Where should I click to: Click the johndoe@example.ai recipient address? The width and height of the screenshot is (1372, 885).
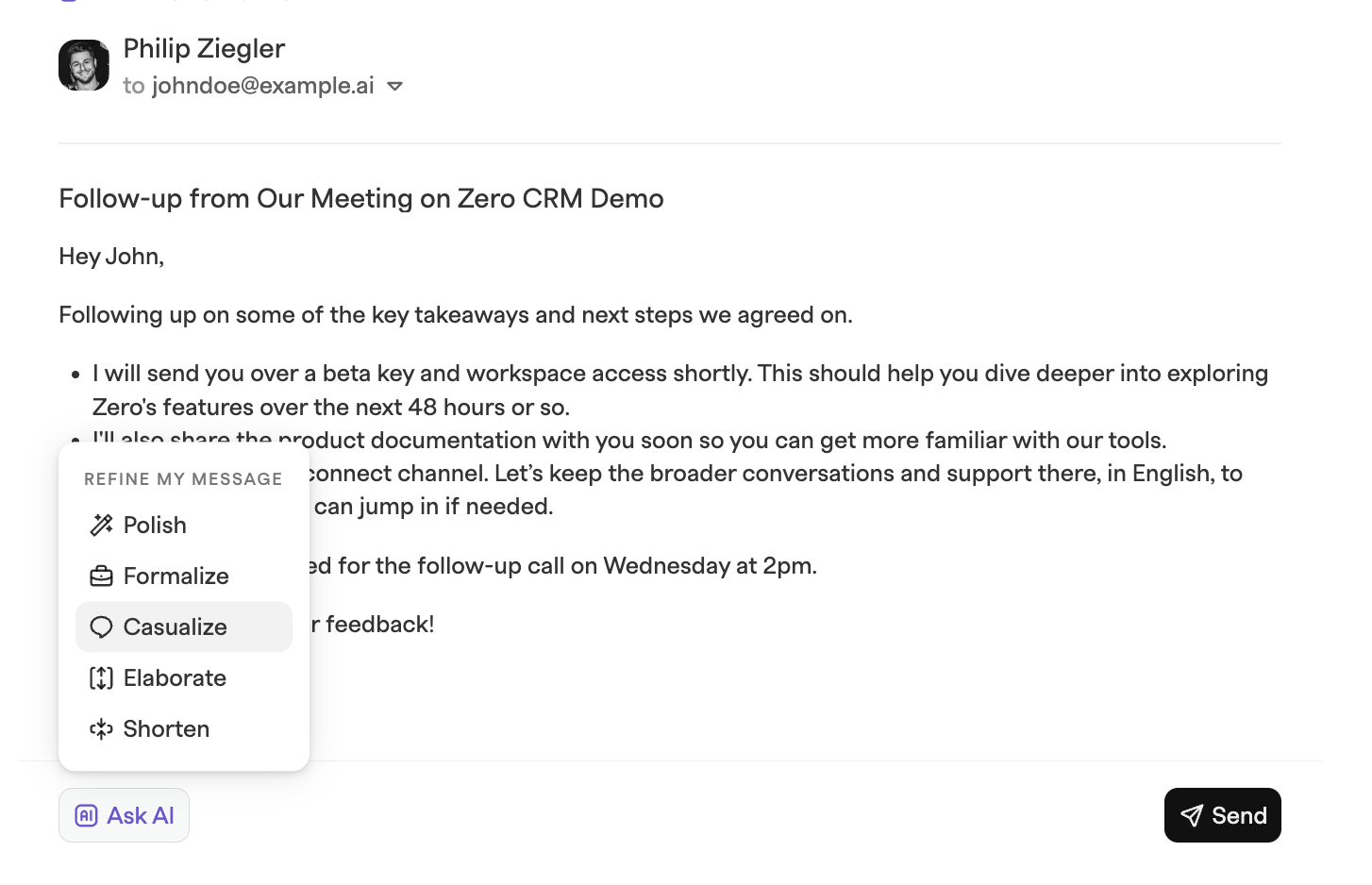click(x=263, y=86)
